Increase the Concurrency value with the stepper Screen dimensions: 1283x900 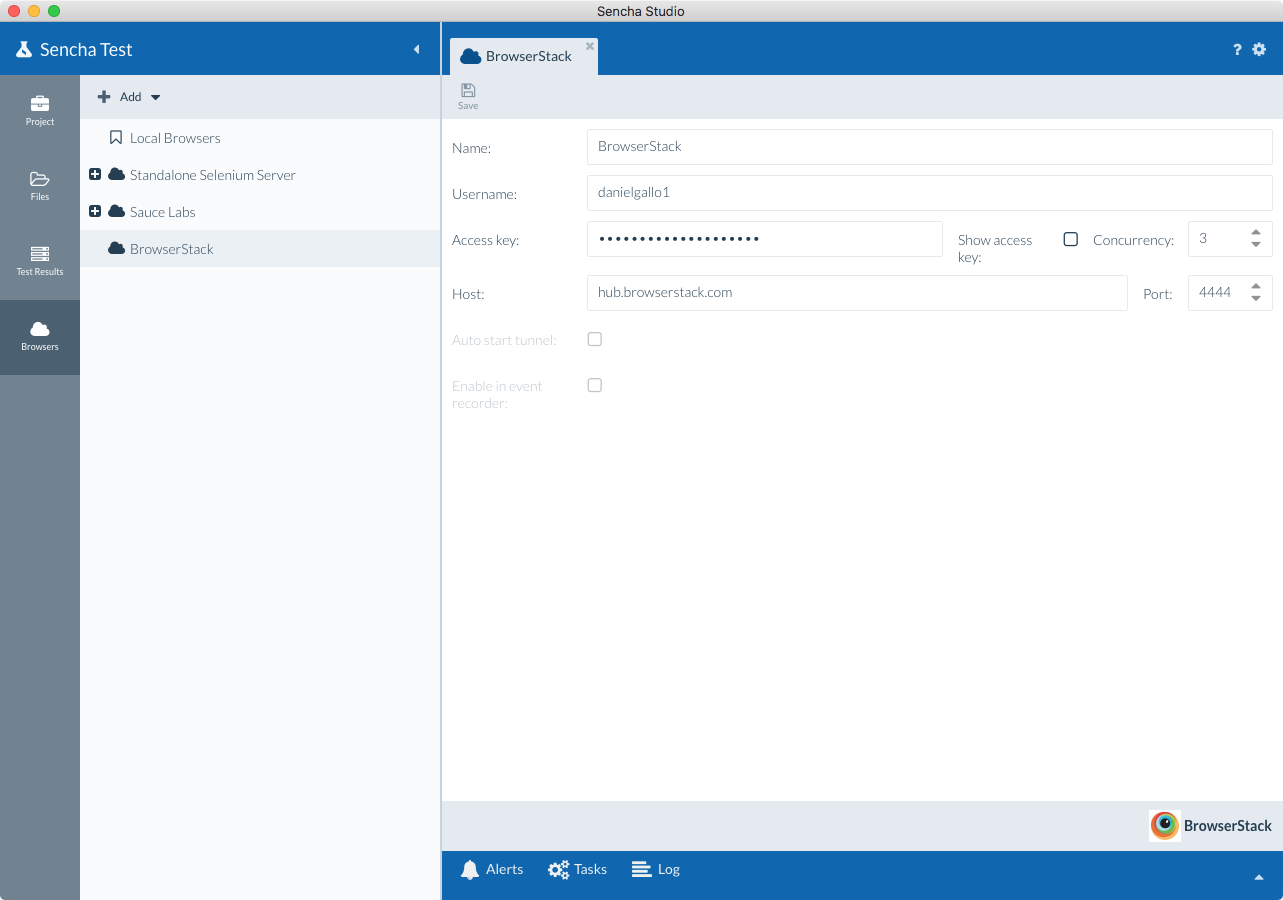point(1255,233)
